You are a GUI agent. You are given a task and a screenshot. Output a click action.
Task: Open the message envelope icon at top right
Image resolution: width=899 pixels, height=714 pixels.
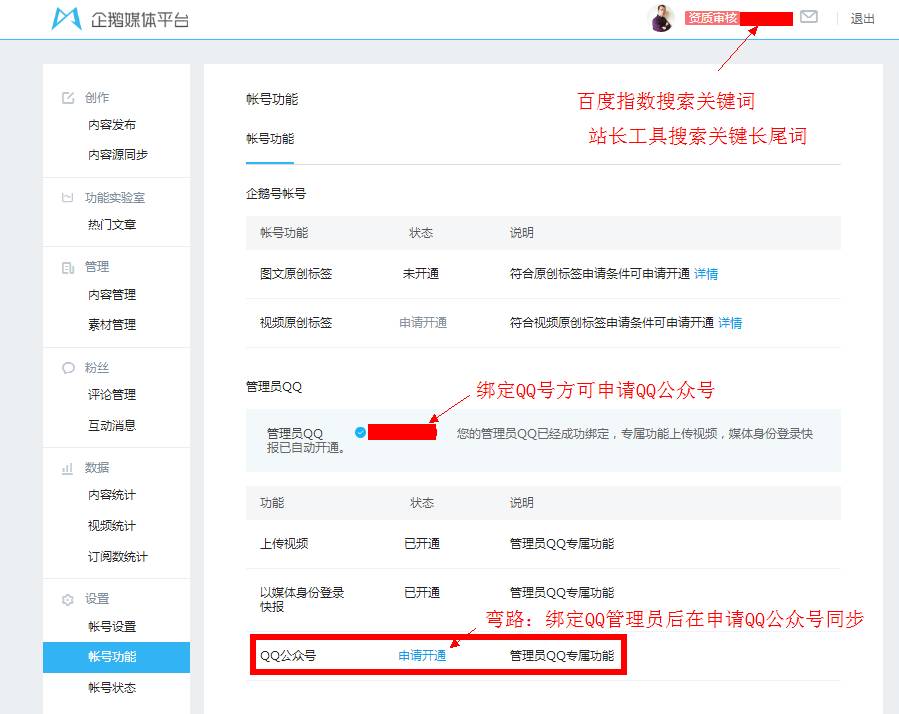click(x=809, y=16)
